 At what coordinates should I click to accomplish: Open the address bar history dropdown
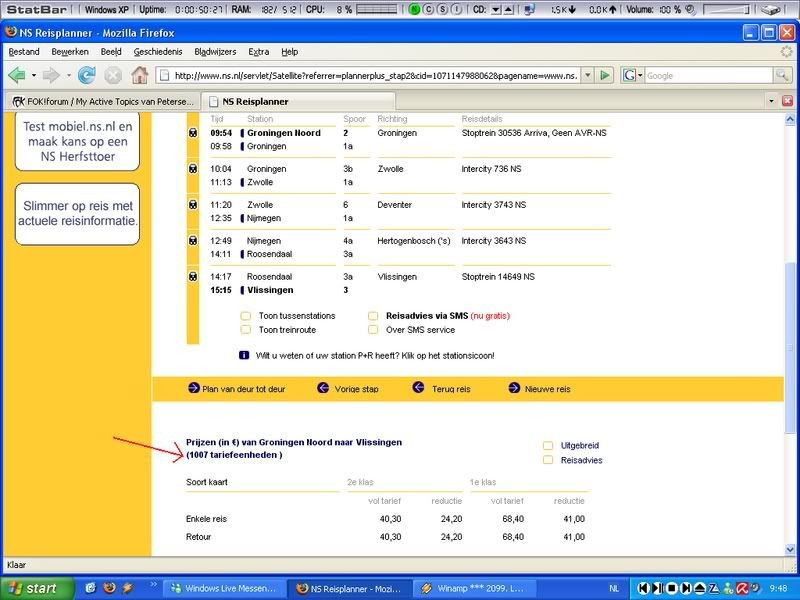tap(588, 76)
